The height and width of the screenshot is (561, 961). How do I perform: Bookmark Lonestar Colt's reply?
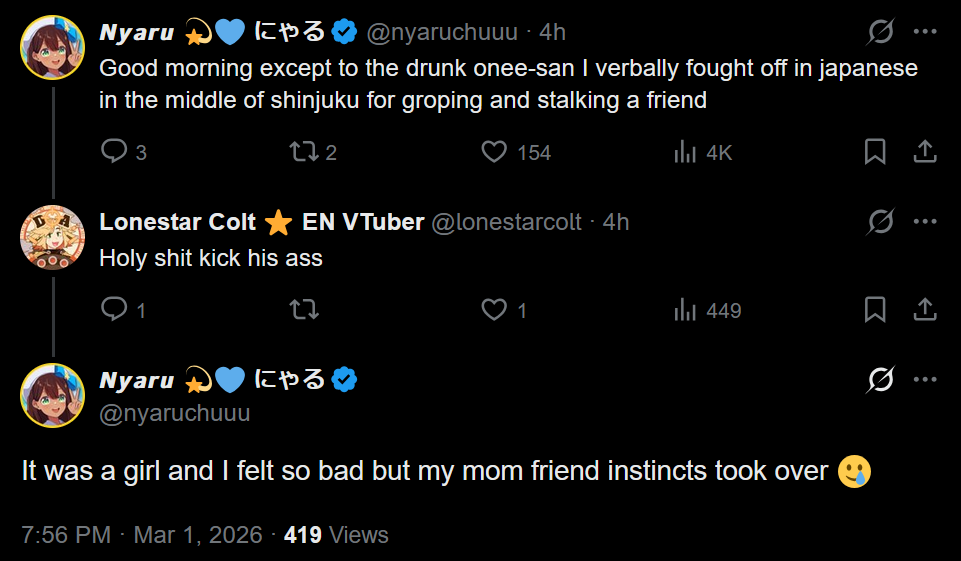875,310
